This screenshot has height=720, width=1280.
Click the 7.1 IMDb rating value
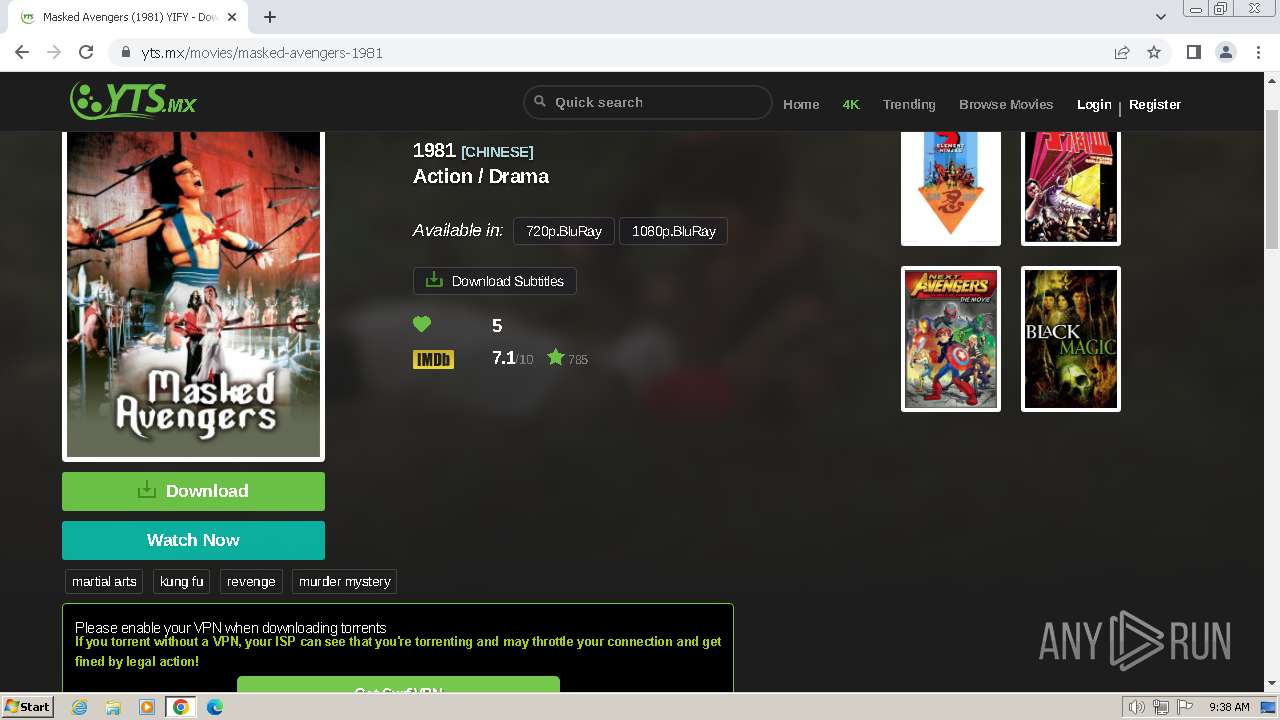coord(504,358)
